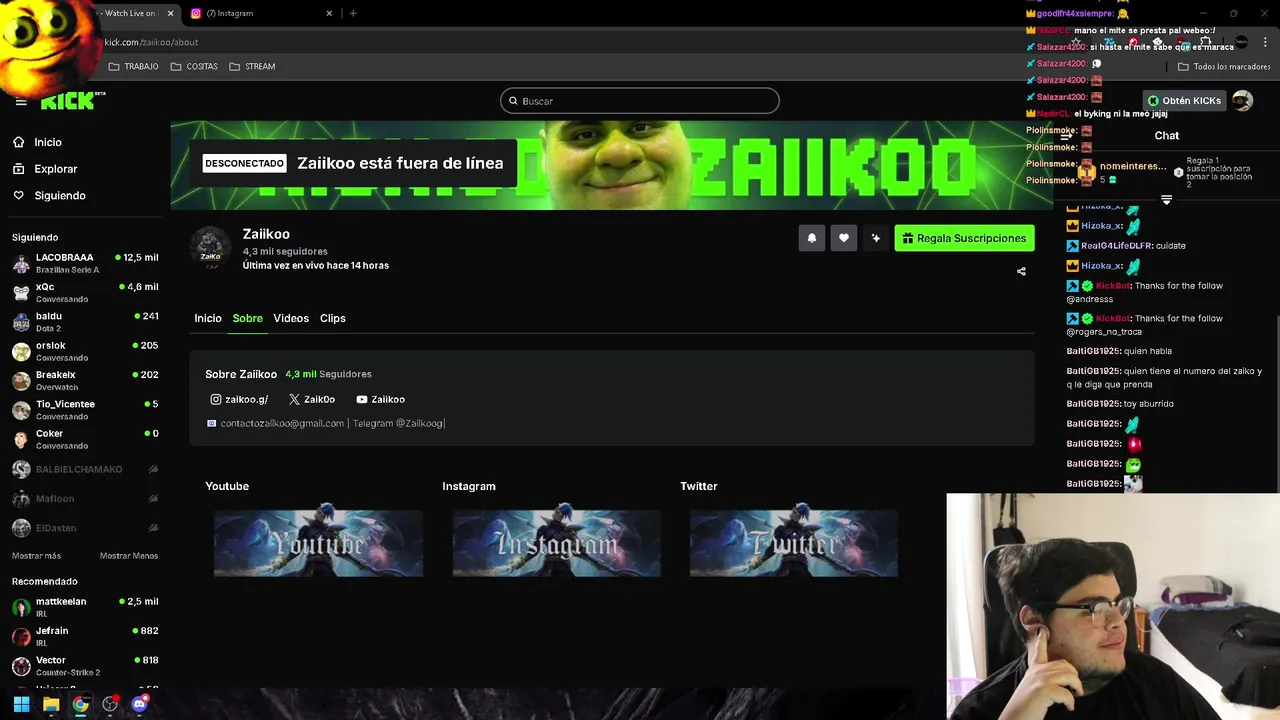Open offline ElDasten channel
This screenshot has height=720, width=1280.
click(x=85, y=527)
